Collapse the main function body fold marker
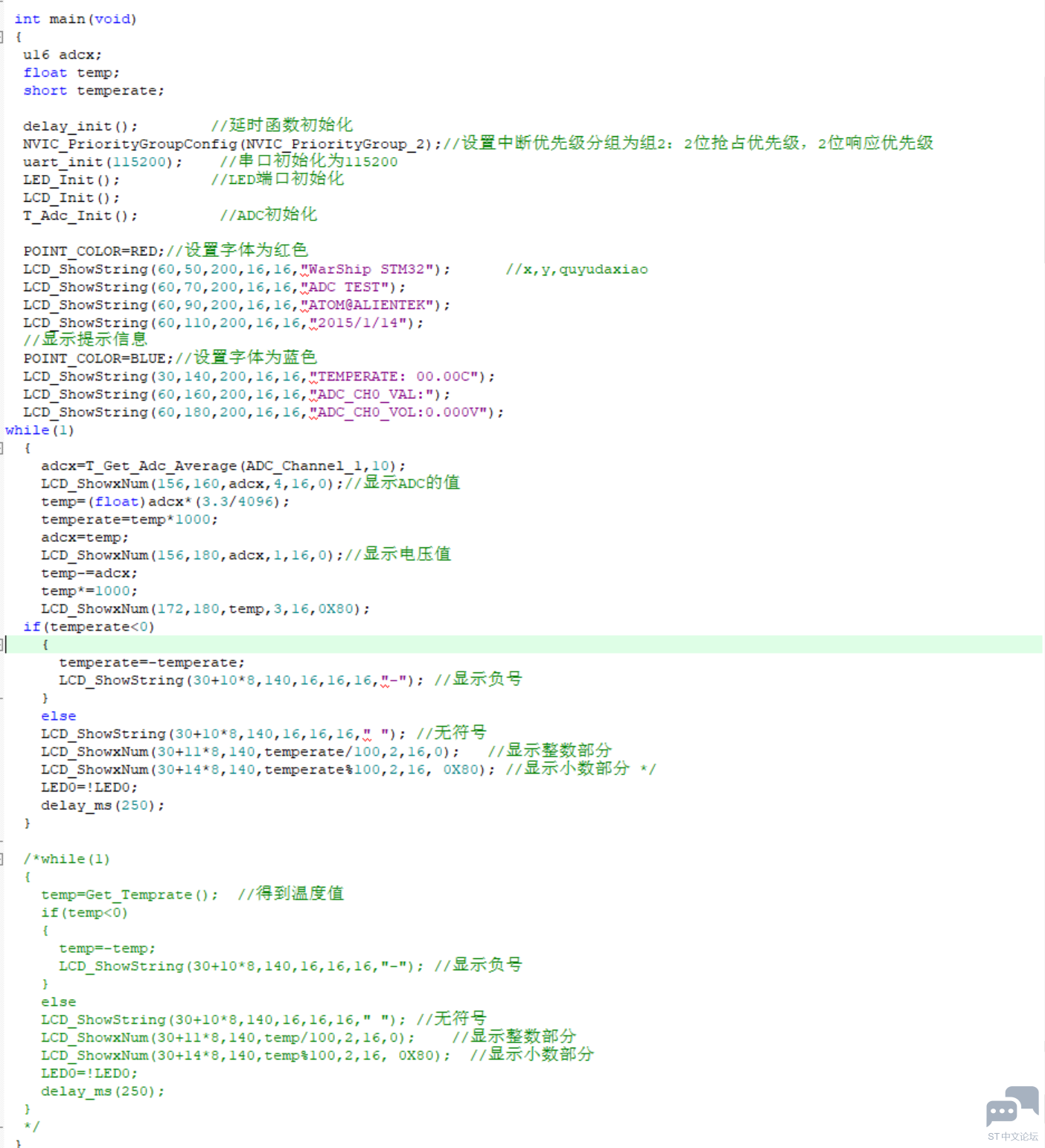 2,37
